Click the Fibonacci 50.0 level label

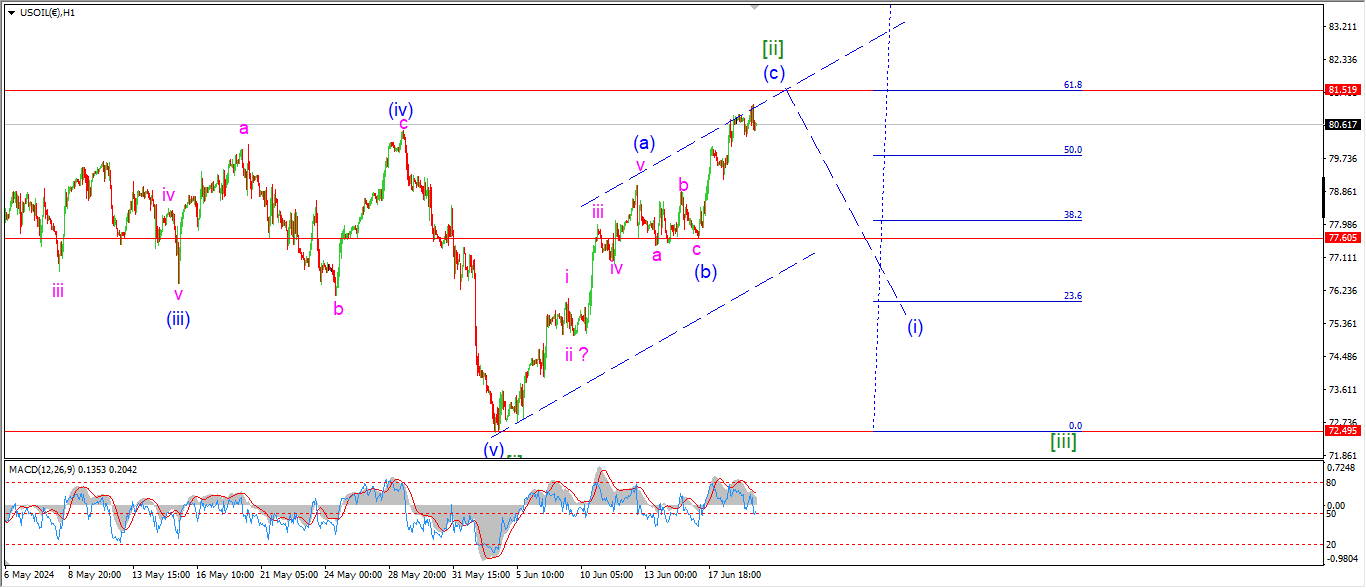coord(1072,150)
